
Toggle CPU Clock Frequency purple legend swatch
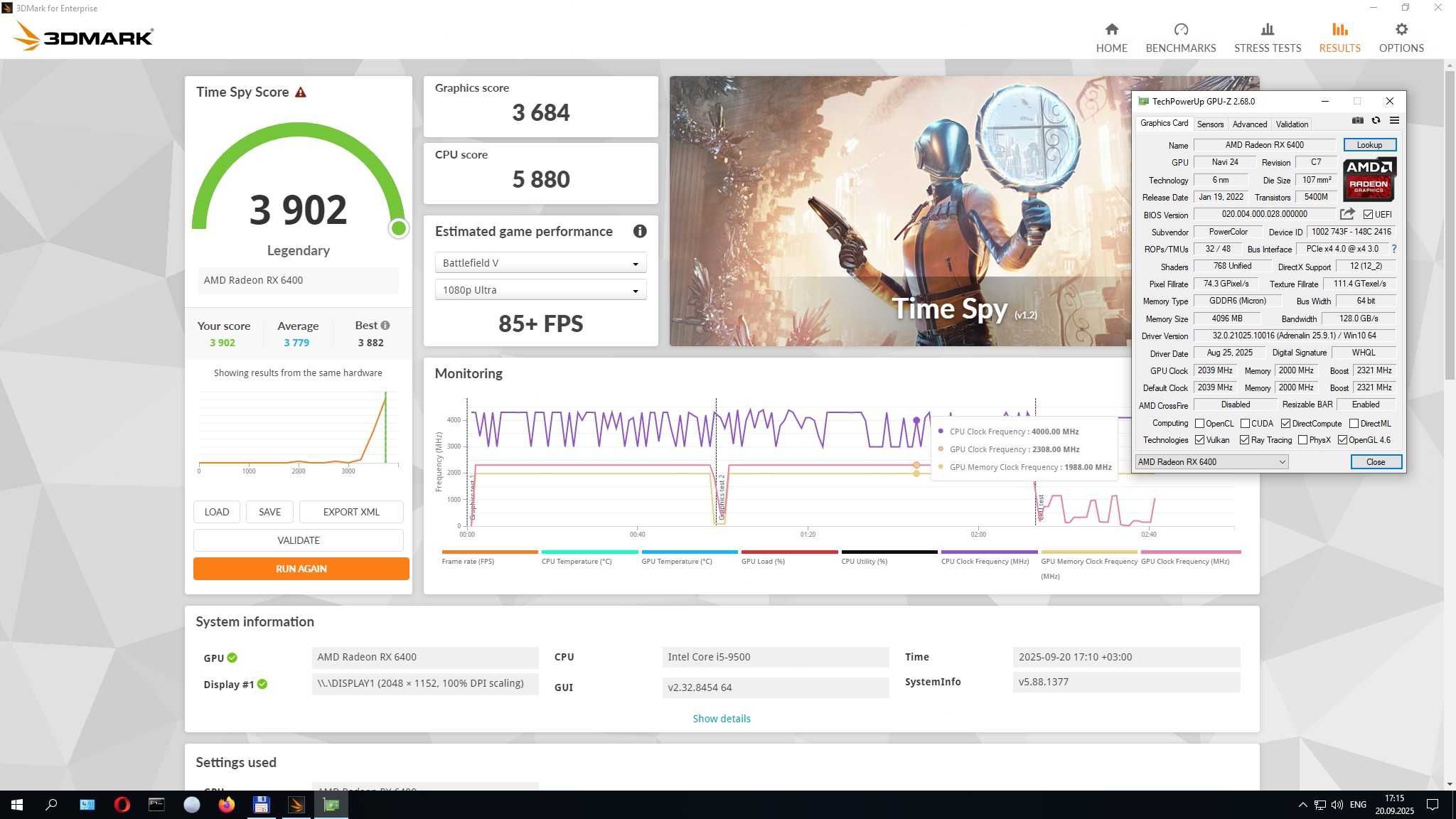990,552
